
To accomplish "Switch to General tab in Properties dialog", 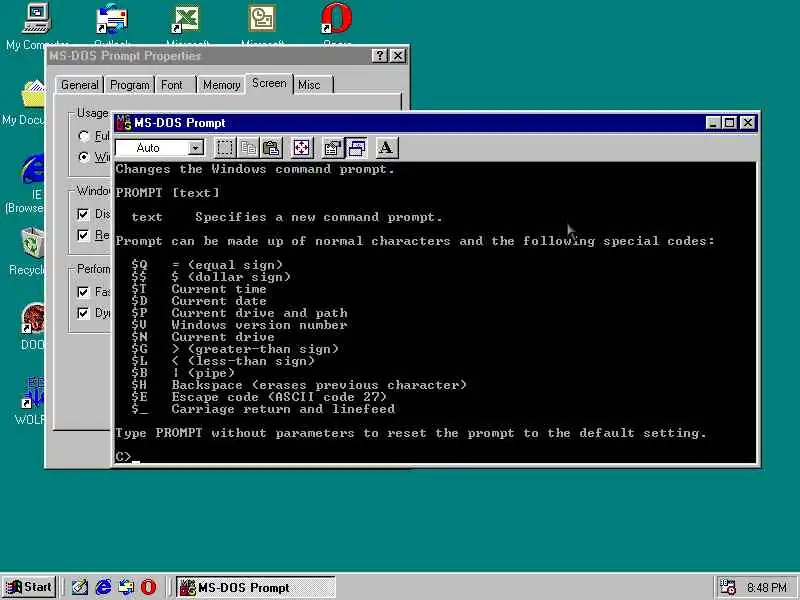I will click(80, 85).
